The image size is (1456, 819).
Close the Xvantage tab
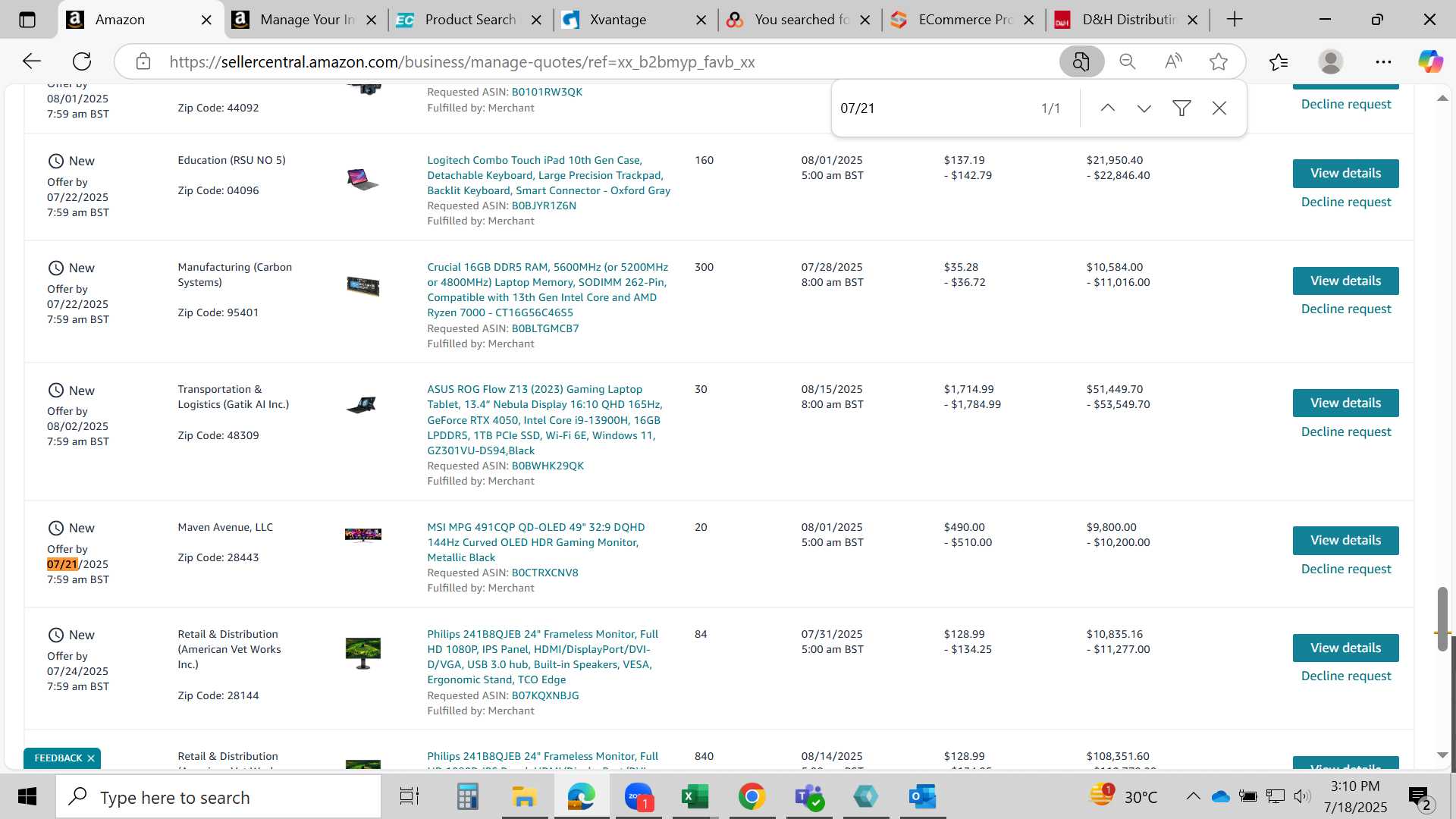[701, 20]
